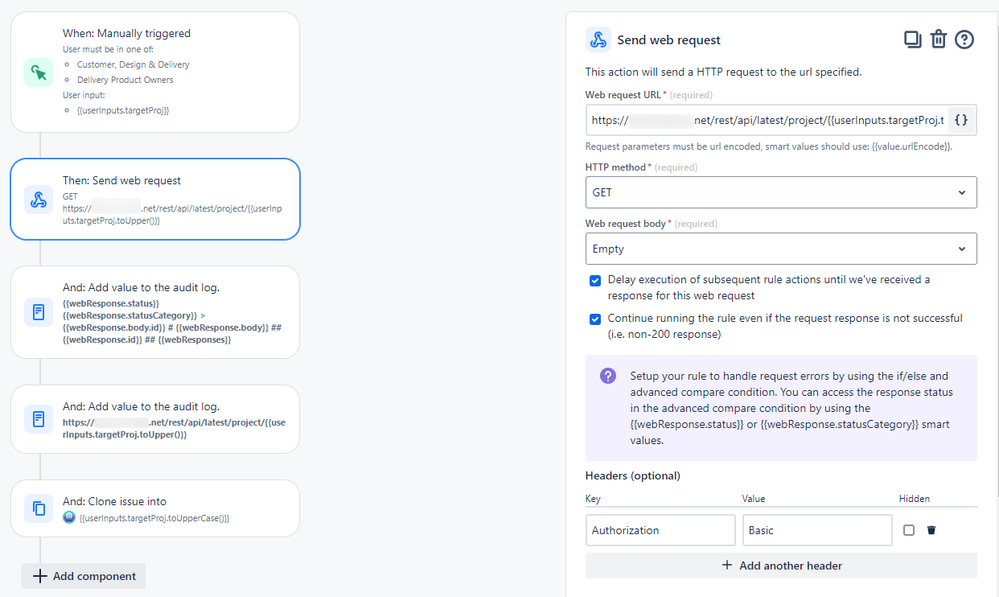This screenshot has height=597, width=999.
Task: Click the Add component button
Action: 84,576
